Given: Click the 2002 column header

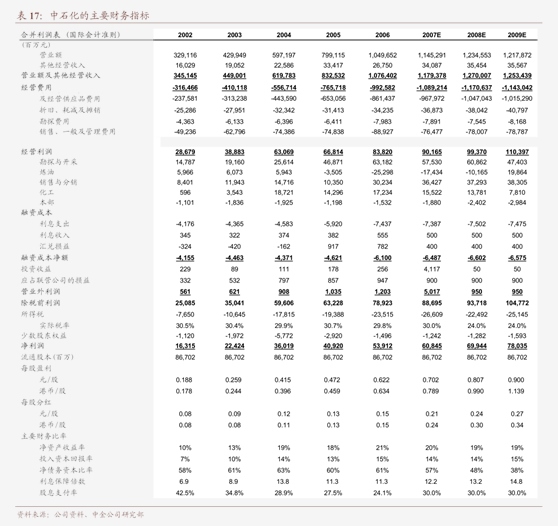Looking at the screenshot, I should 185,35.
